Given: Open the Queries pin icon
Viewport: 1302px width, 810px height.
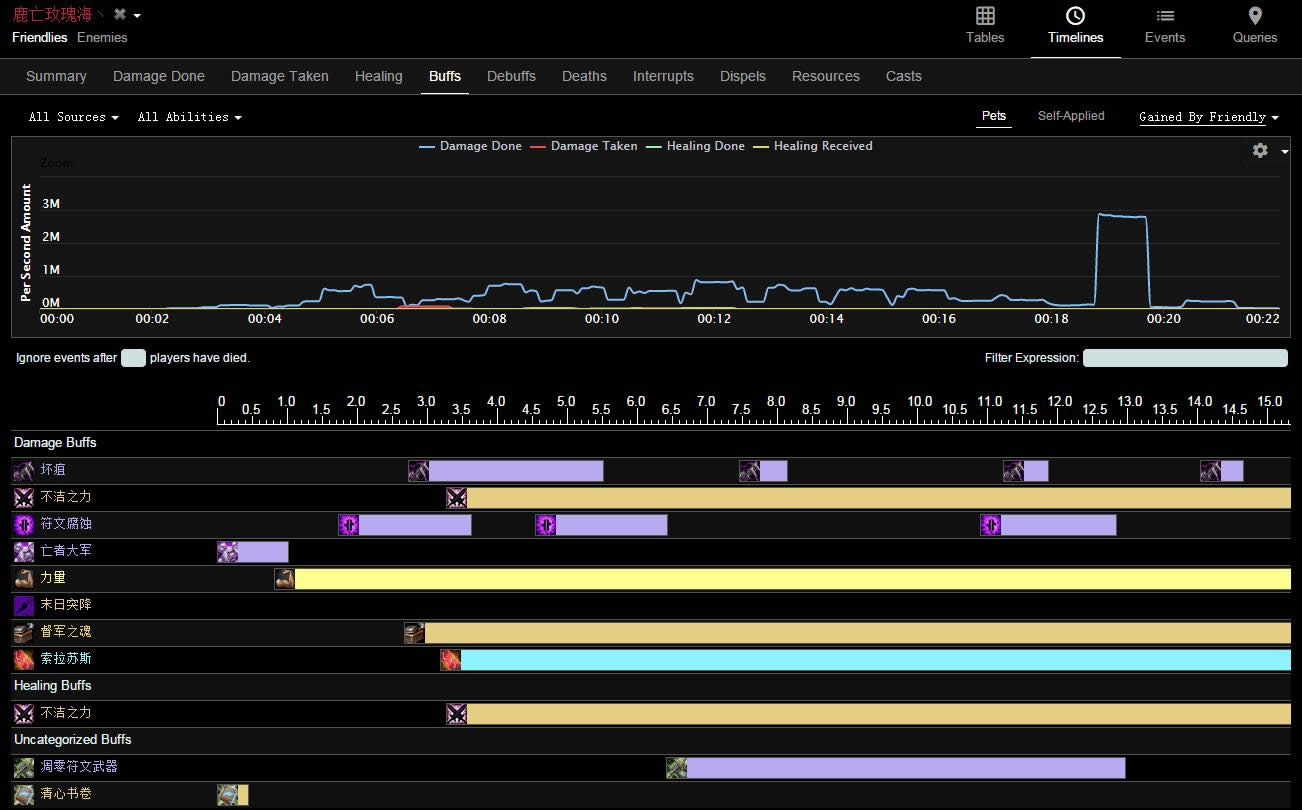Looking at the screenshot, I should (x=1254, y=16).
